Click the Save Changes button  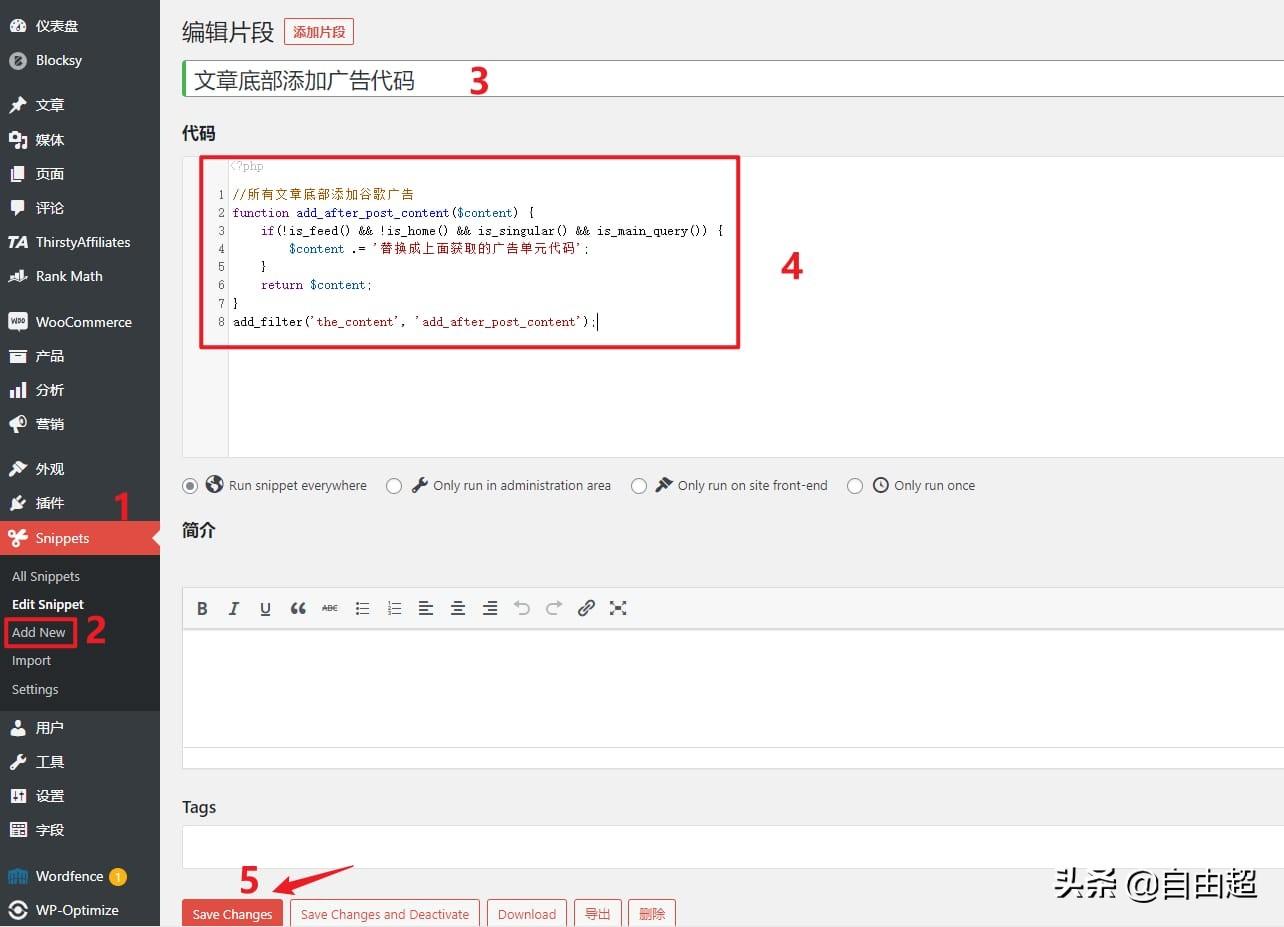232,914
